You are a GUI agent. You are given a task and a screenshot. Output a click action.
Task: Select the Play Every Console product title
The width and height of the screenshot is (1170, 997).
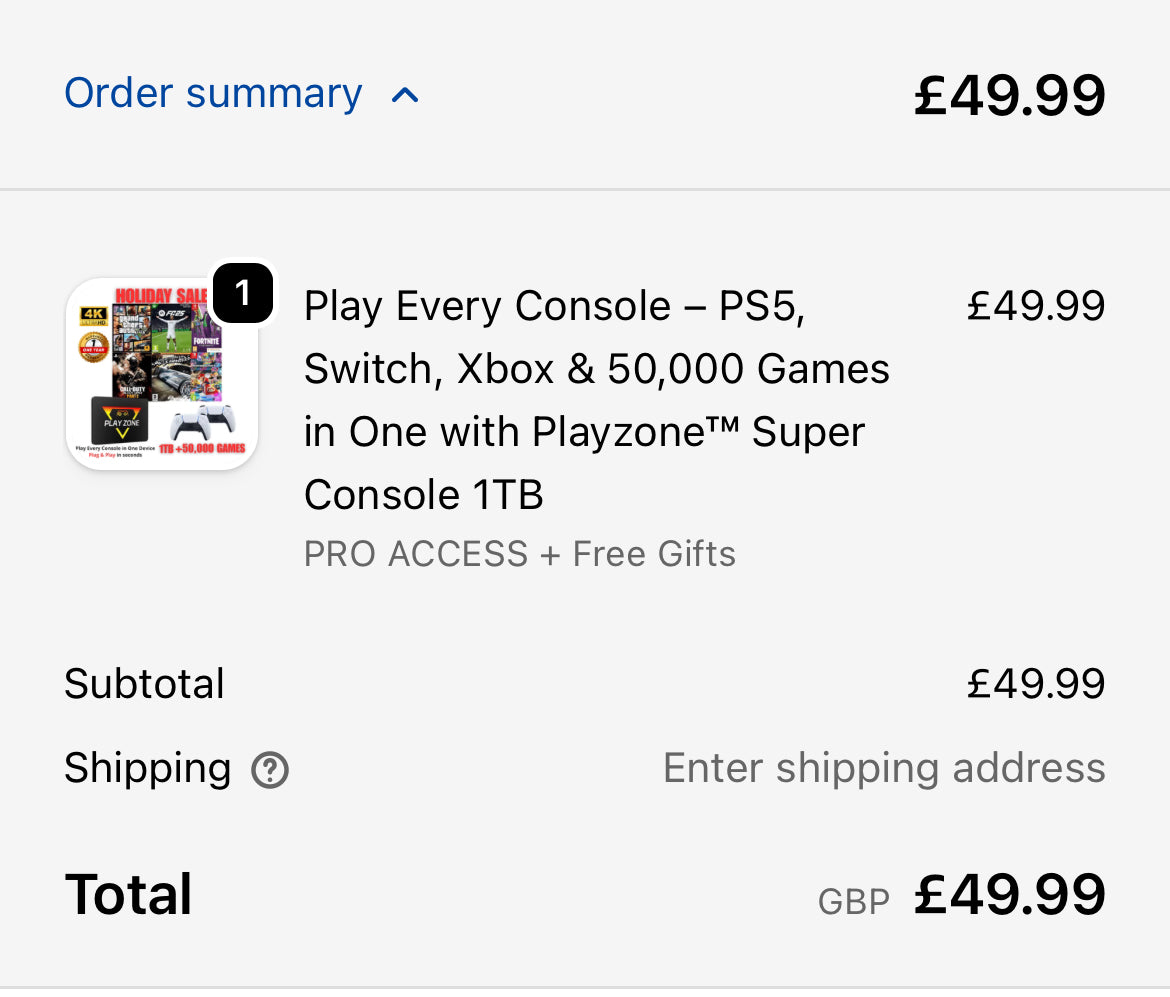(x=596, y=400)
